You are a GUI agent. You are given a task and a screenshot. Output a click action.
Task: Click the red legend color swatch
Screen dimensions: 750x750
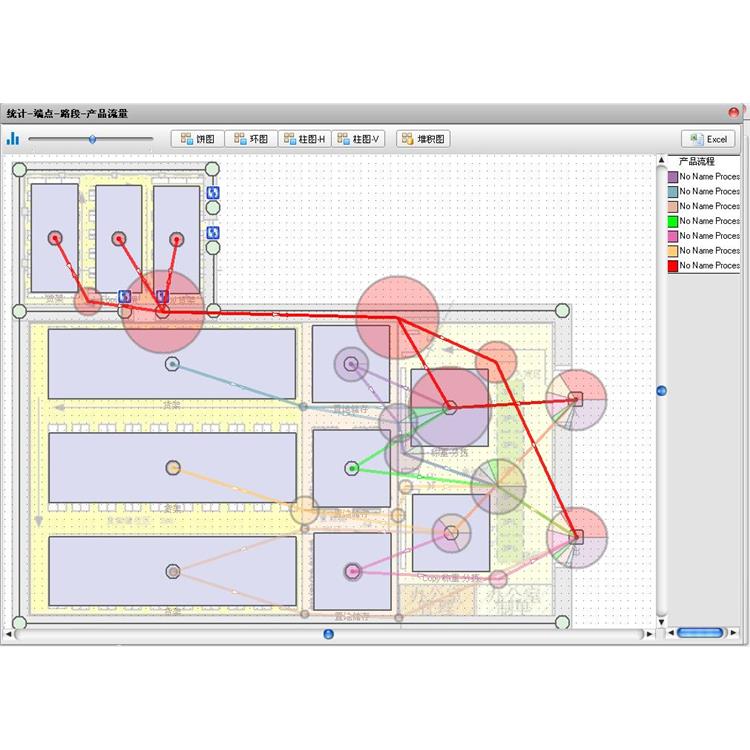pos(673,266)
